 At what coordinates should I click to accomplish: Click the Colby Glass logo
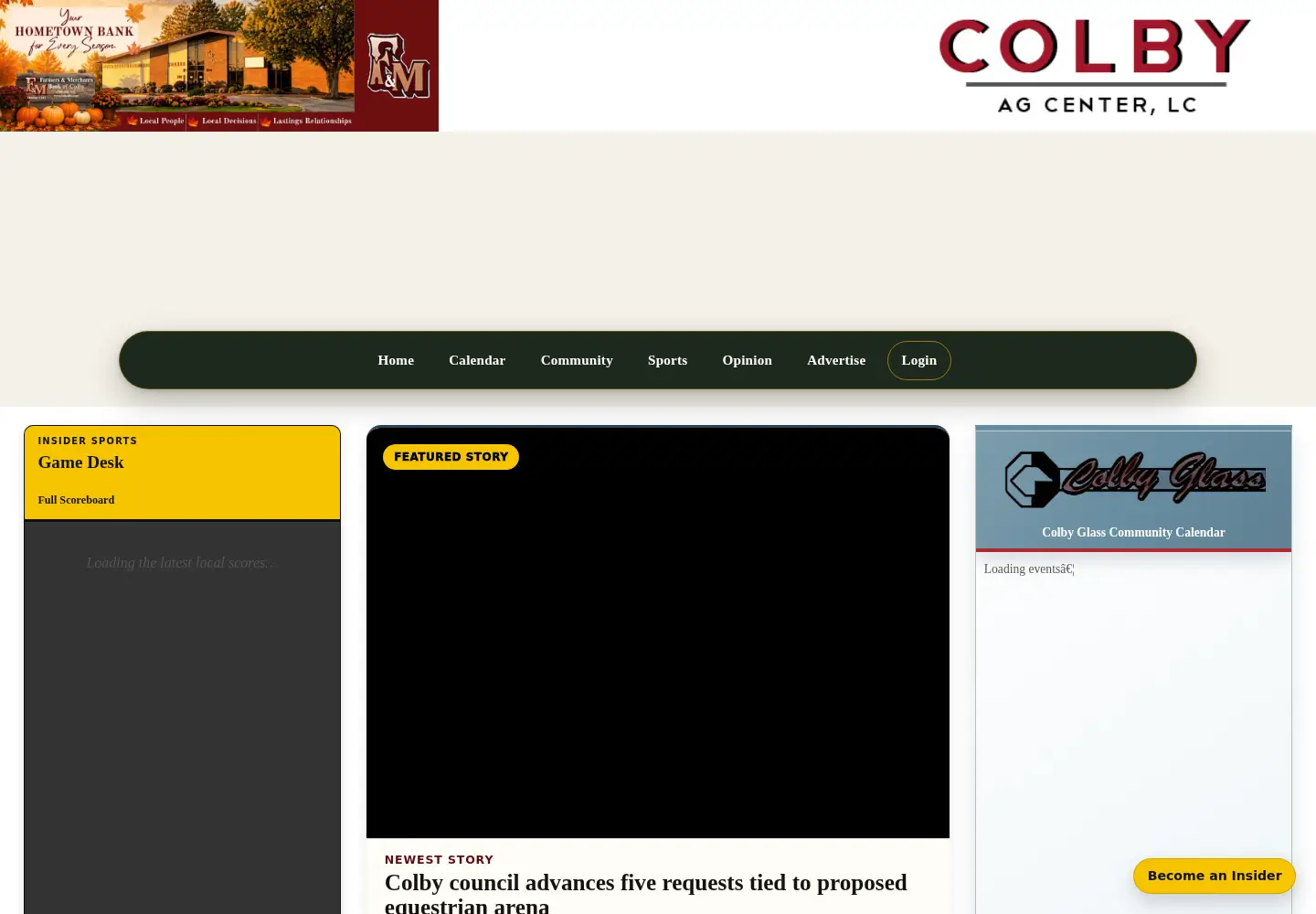(x=1134, y=478)
